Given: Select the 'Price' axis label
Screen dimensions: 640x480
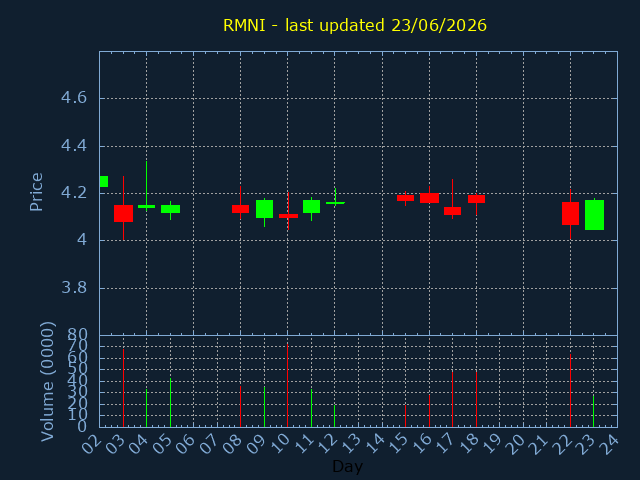Looking at the screenshot, I should coord(36,192).
